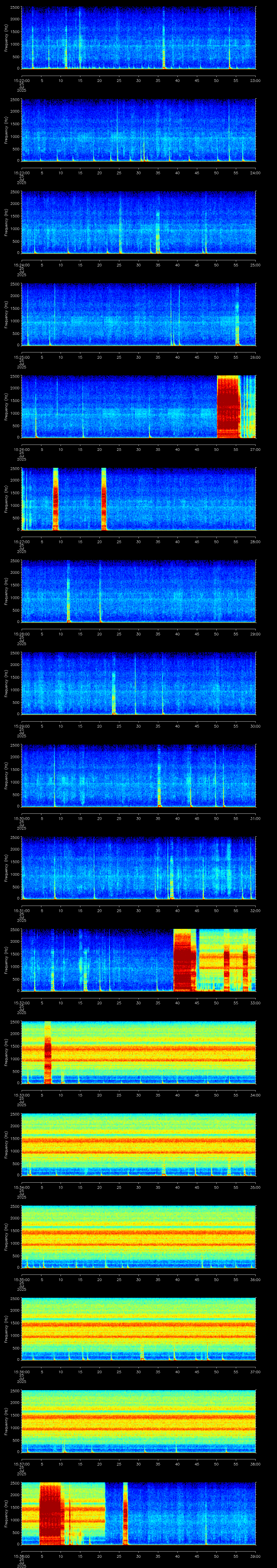Click the spectrogram panel starting at 15:36:00
Image resolution: width=277 pixels, height=1568 pixels.
[138, 1328]
